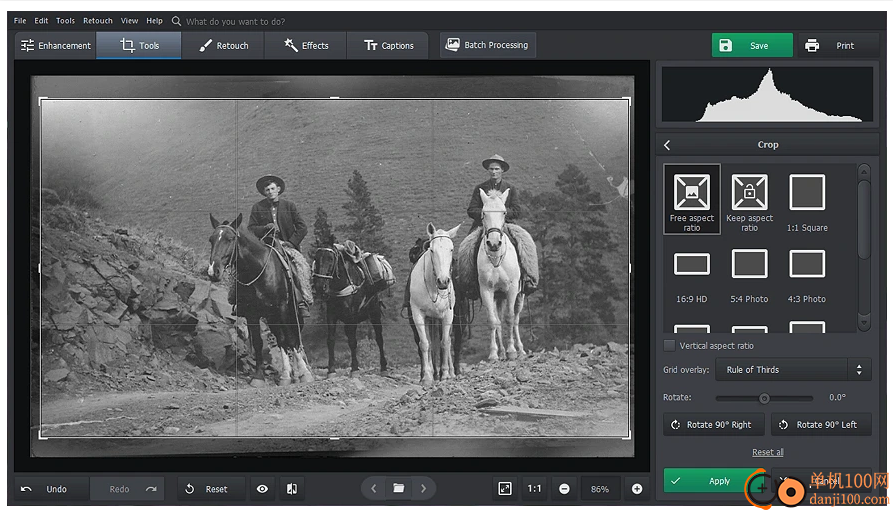Image resolution: width=893 pixels, height=510 pixels.
Task: Click the Reset button in bottom bar
Action: [x=211, y=489]
